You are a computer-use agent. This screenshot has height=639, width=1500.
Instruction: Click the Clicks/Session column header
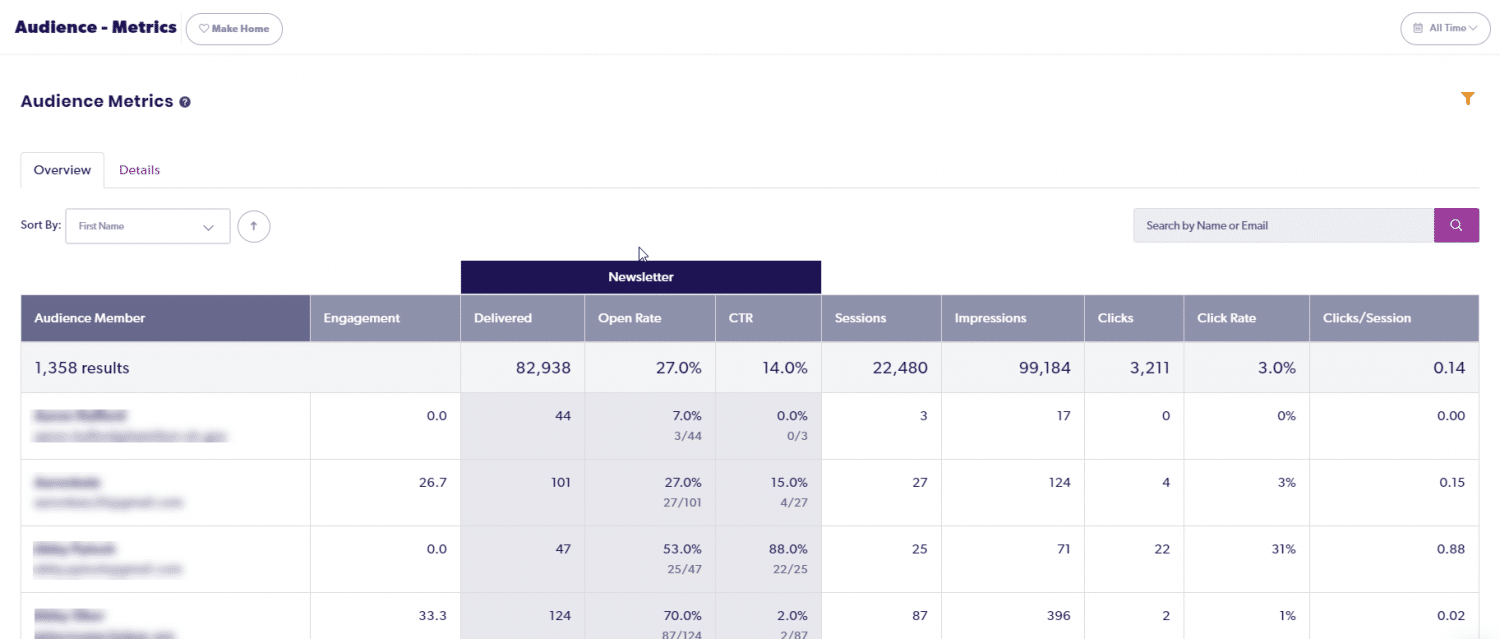[x=1366, y=318]
